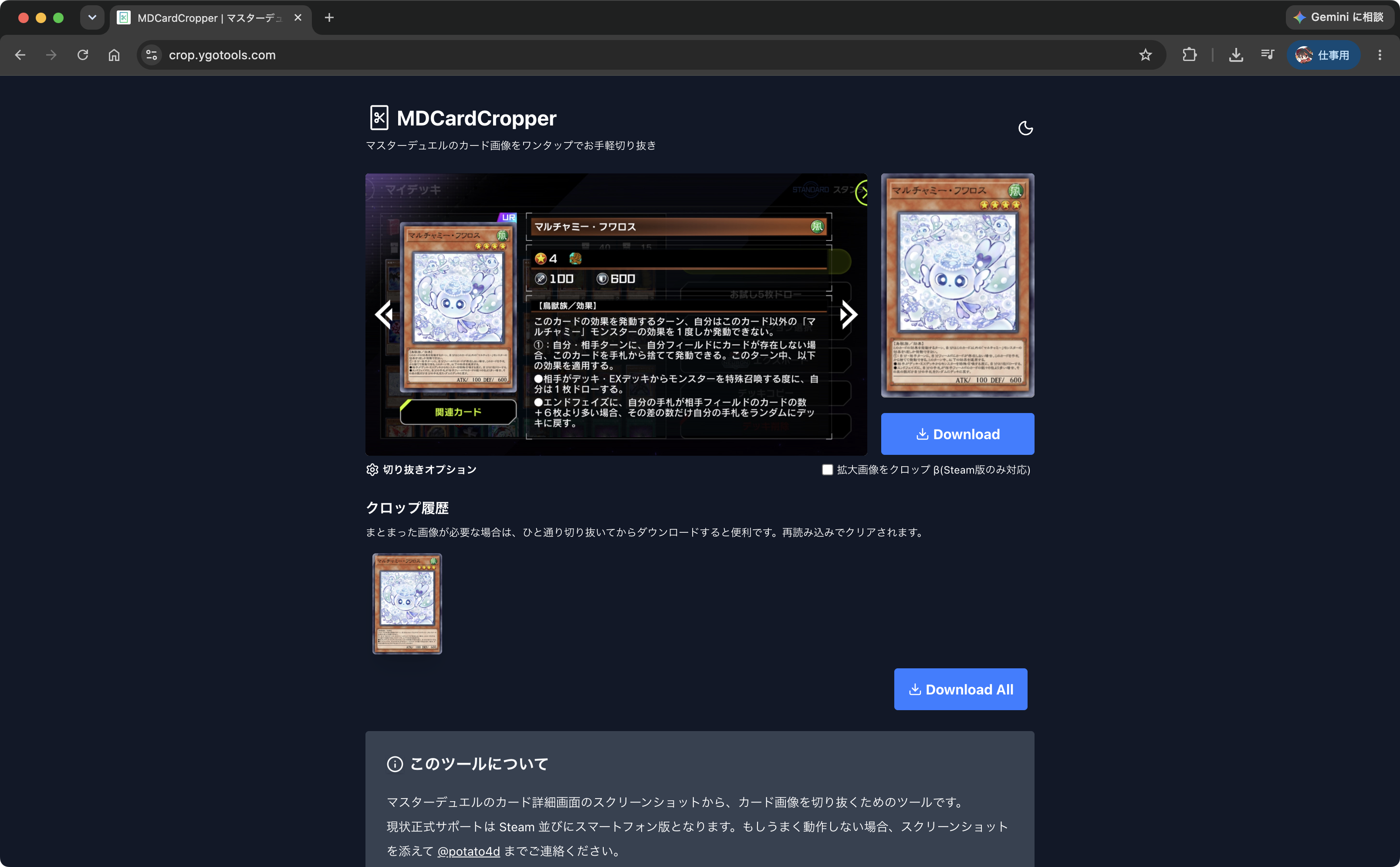Click the card name マルチャミー・フワロス in preview
The height and width of the screenshot is (867, 1400).
coord(585,227)
